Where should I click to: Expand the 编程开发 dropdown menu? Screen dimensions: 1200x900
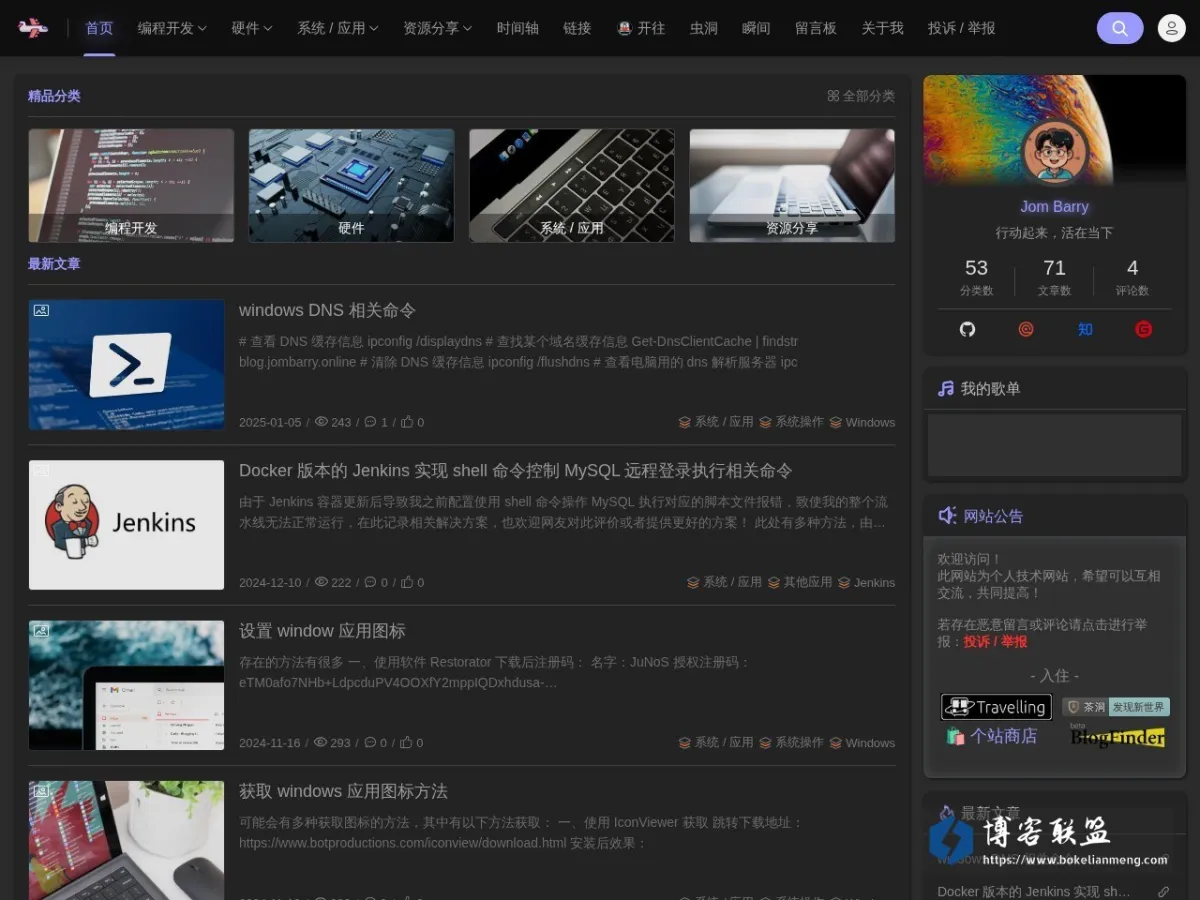pos(172,28)
